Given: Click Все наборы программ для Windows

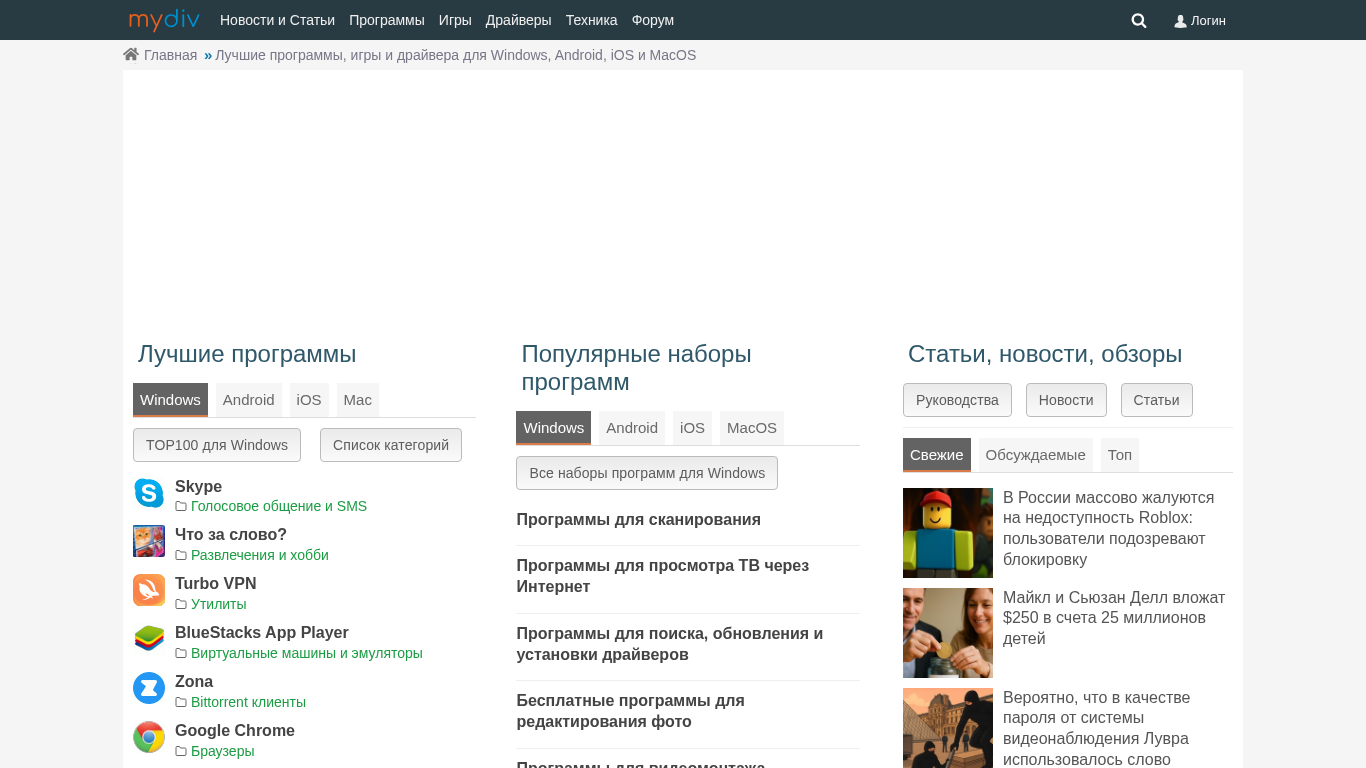Looking at the screenshot, I should [x=647, y=473].
